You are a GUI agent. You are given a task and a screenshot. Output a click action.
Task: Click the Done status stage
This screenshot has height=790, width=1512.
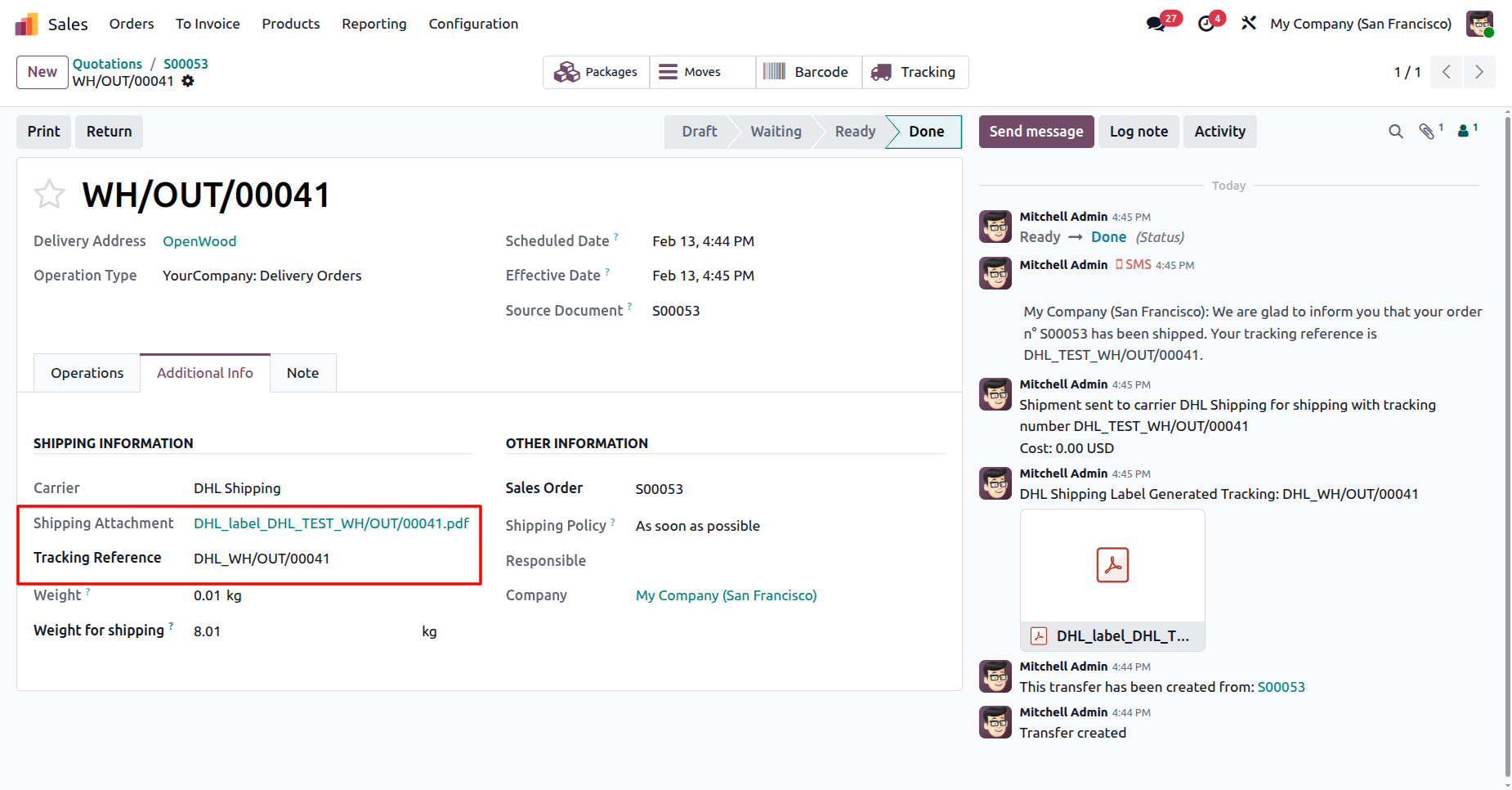click(x=927, y=132)
